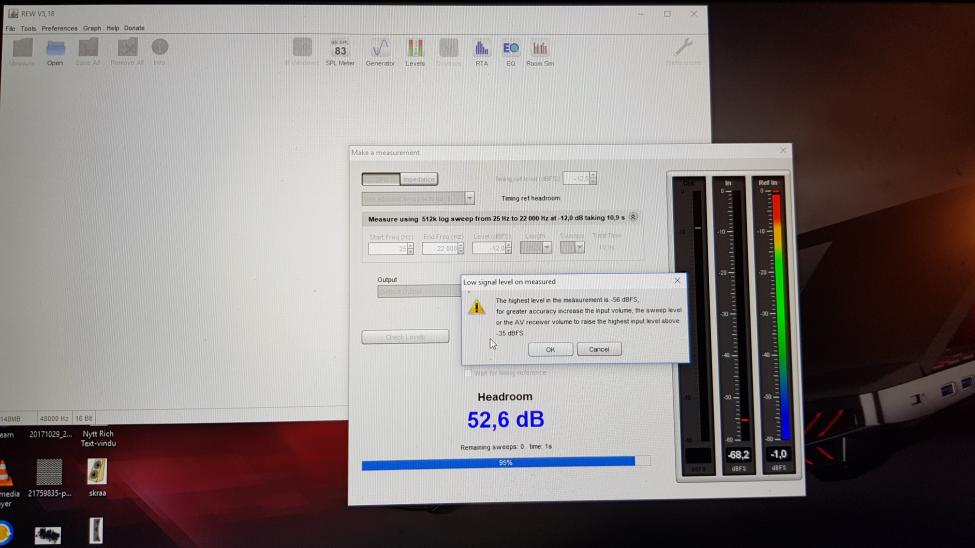Adjust the Level dBFS stepper arrows
Viewport: 975px width, 548px height.
(x=509, y=249)
